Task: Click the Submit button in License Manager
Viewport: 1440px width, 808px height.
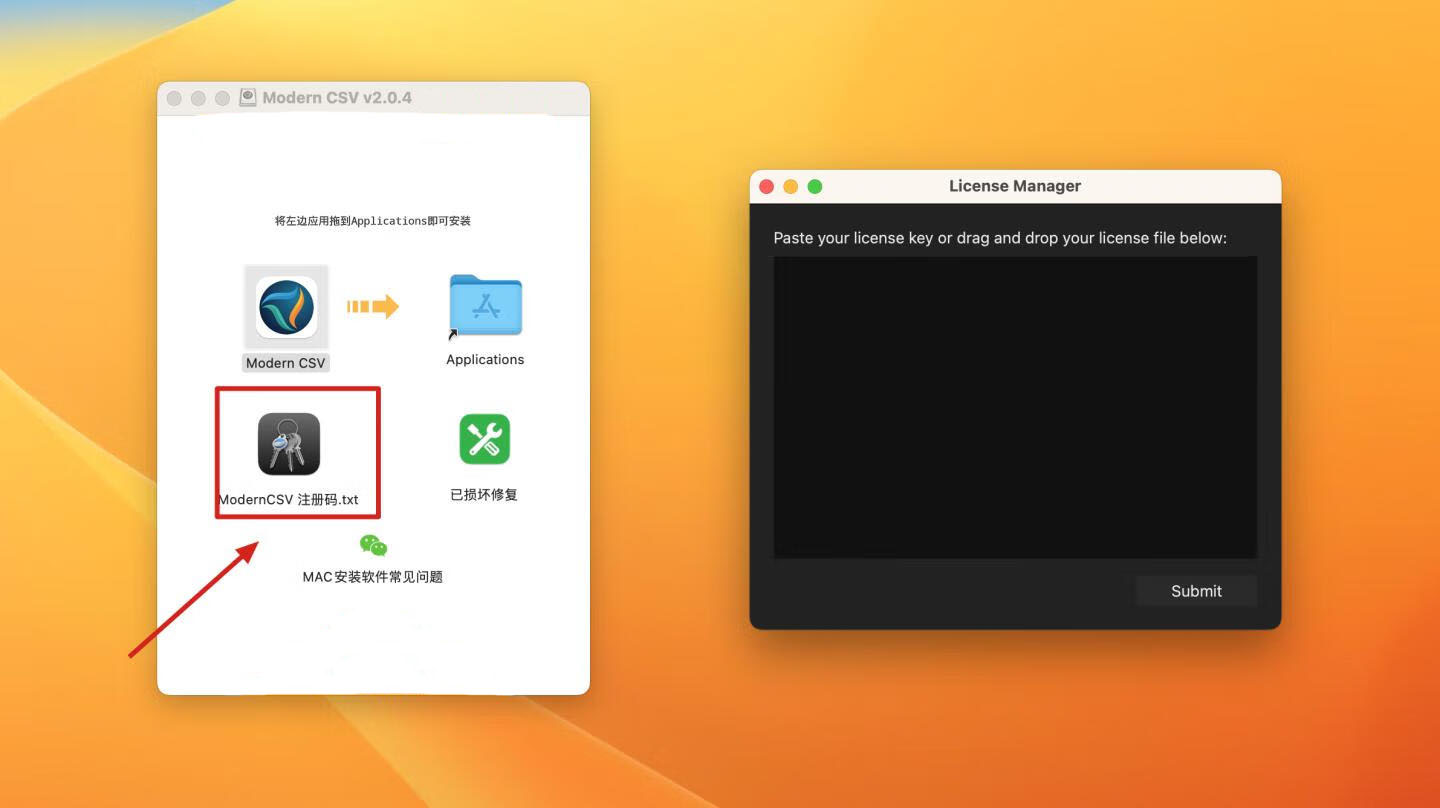Action: [x=1196, y=591]
